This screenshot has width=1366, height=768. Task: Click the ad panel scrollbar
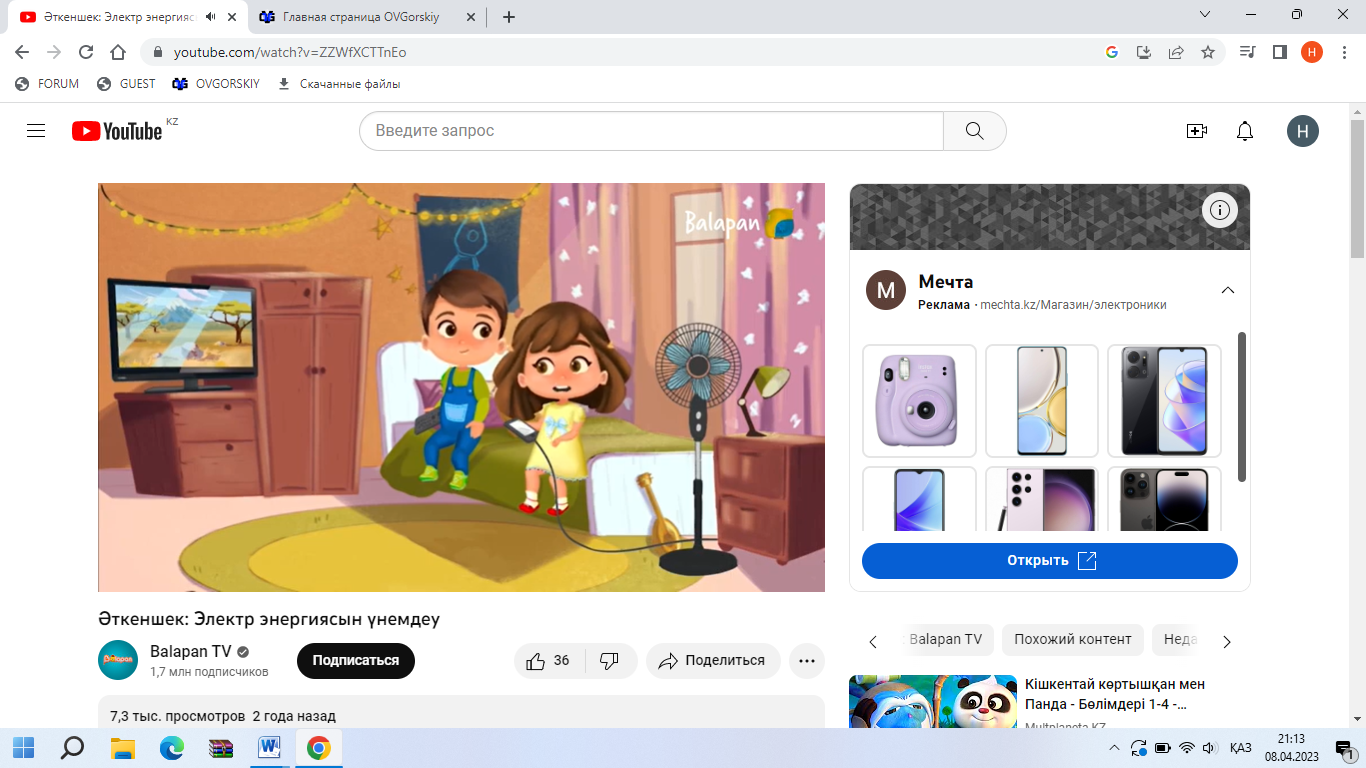coord(1242,406)
